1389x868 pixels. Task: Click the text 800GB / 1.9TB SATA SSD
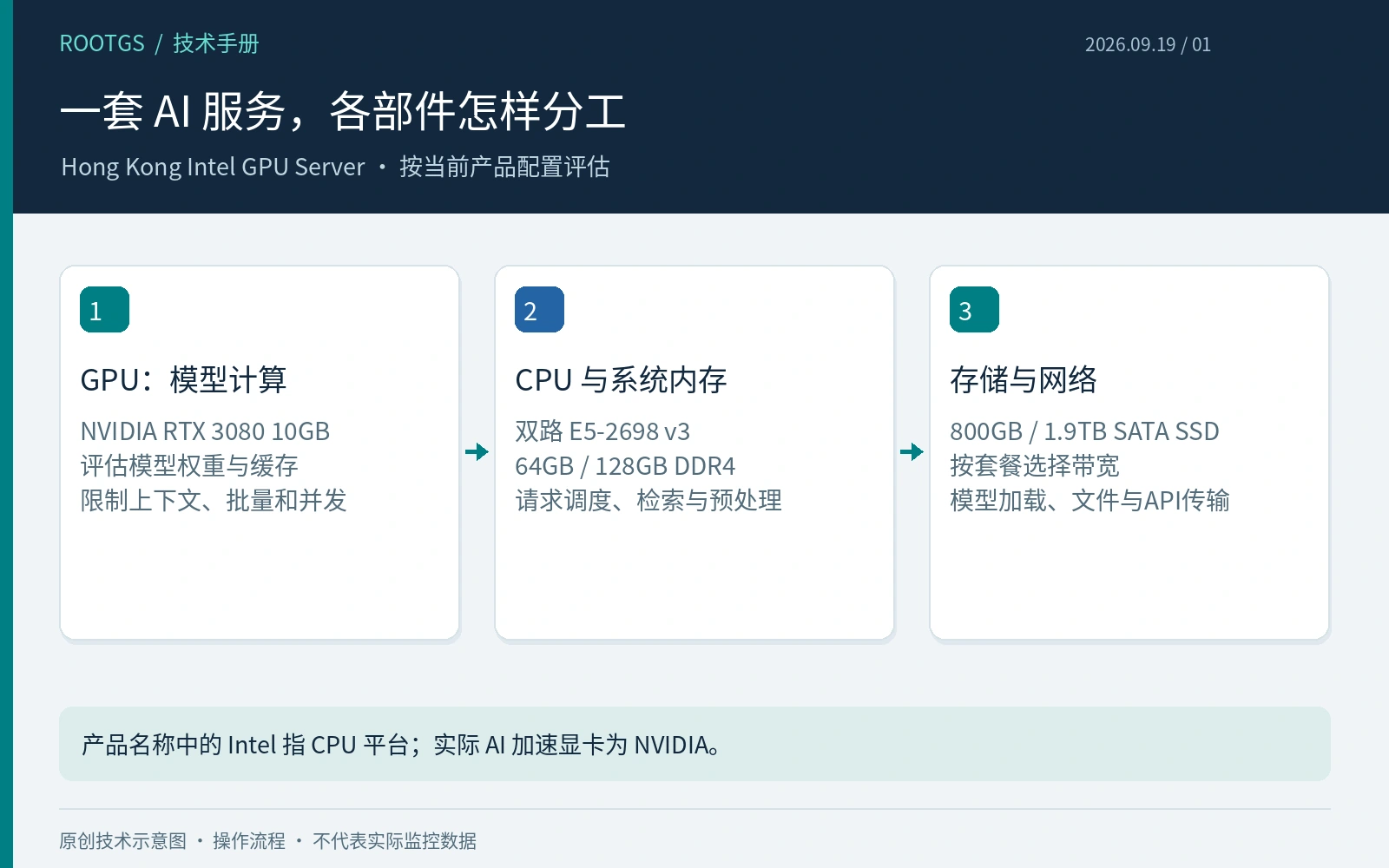[1084, 431]
